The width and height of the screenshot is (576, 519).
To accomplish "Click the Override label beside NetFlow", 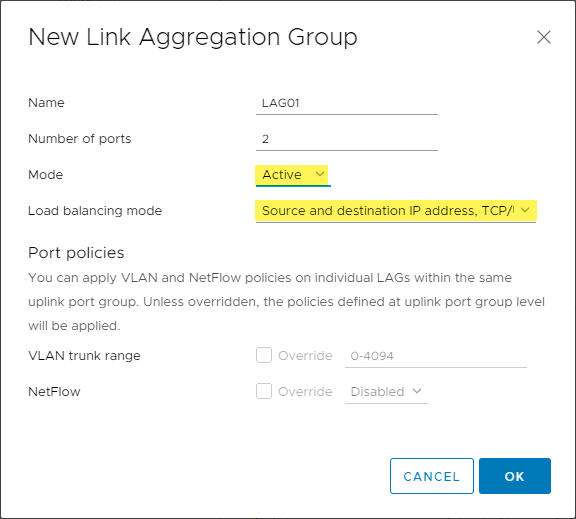I will (x=305, y=392).
